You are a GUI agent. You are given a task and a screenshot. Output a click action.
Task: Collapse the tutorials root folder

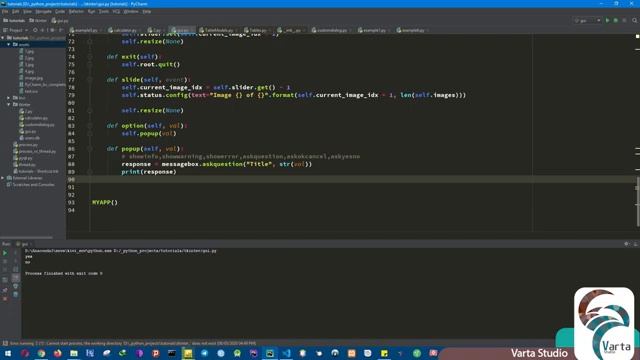(3, 38)
